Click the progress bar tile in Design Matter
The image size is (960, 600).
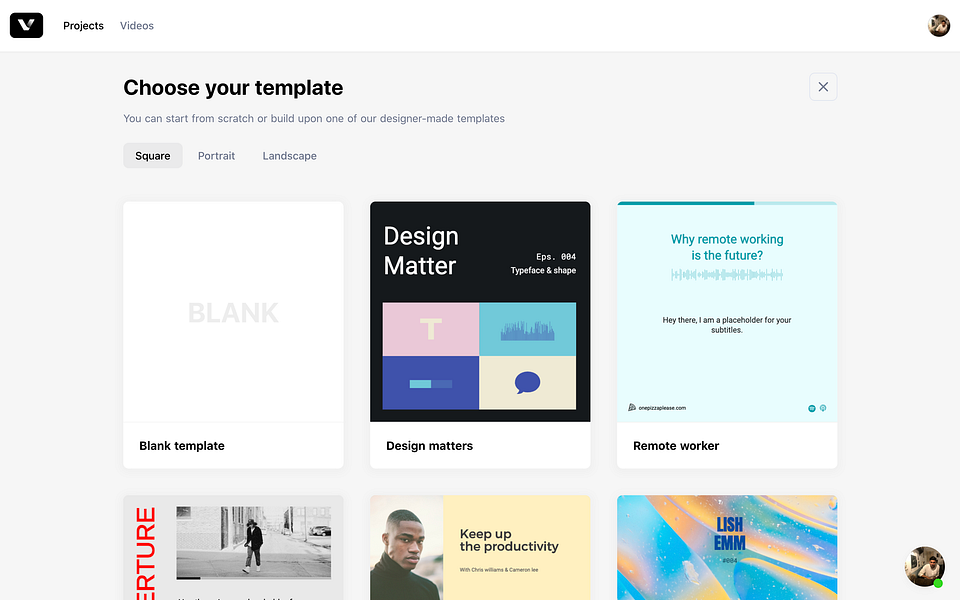(431, 383)
